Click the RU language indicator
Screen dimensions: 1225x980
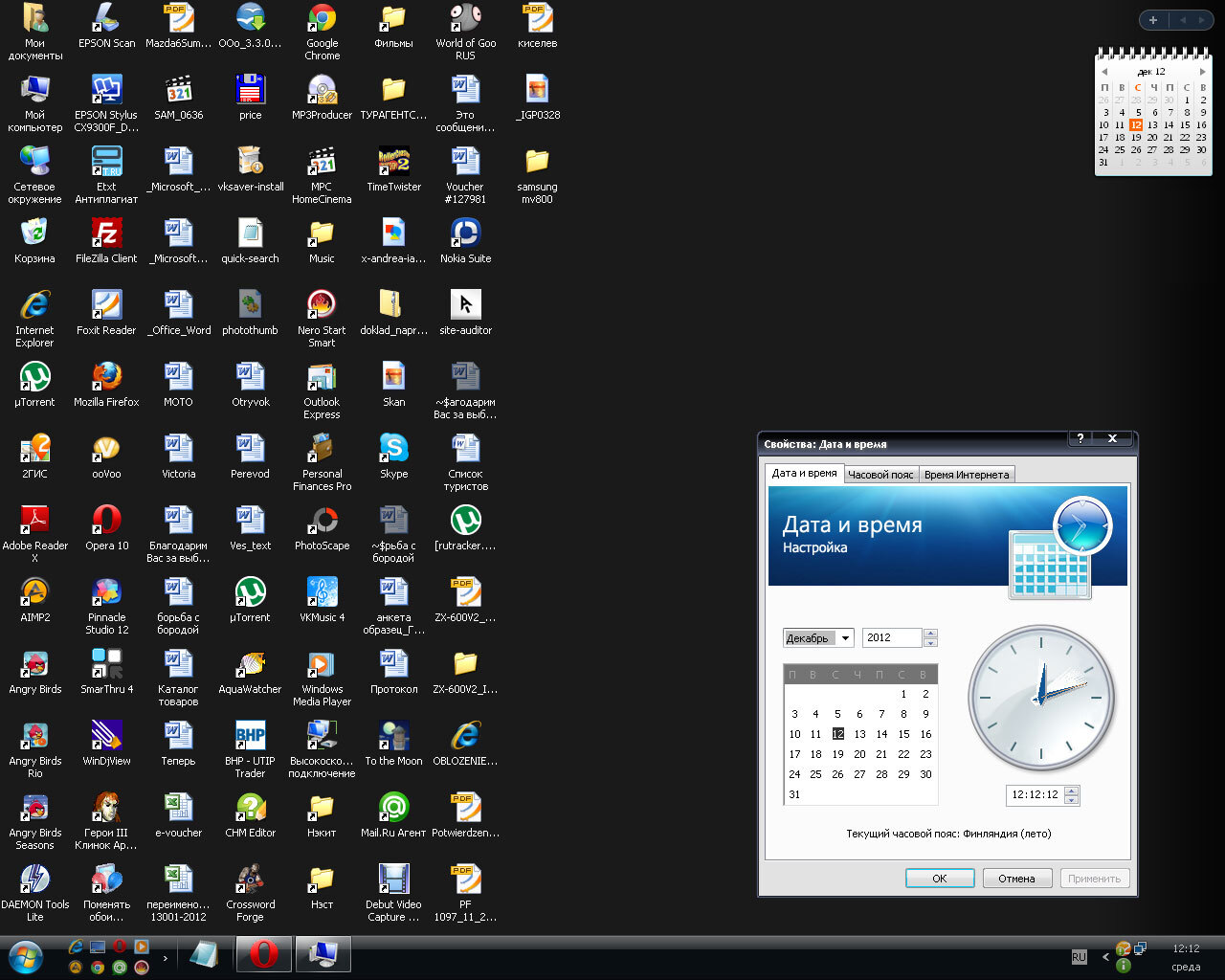pos(1079,957)
